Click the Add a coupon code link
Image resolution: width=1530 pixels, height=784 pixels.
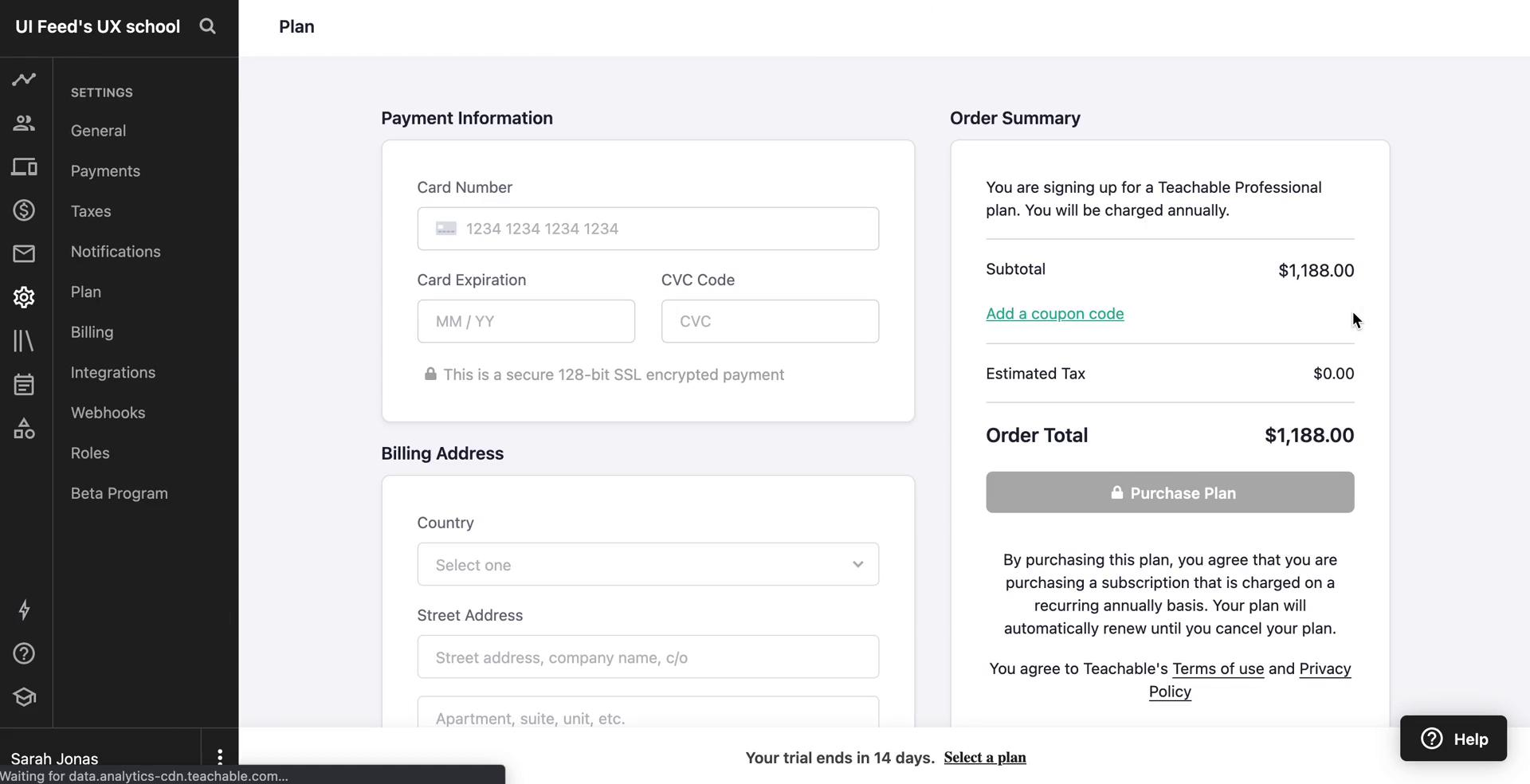coord(1055,314)
